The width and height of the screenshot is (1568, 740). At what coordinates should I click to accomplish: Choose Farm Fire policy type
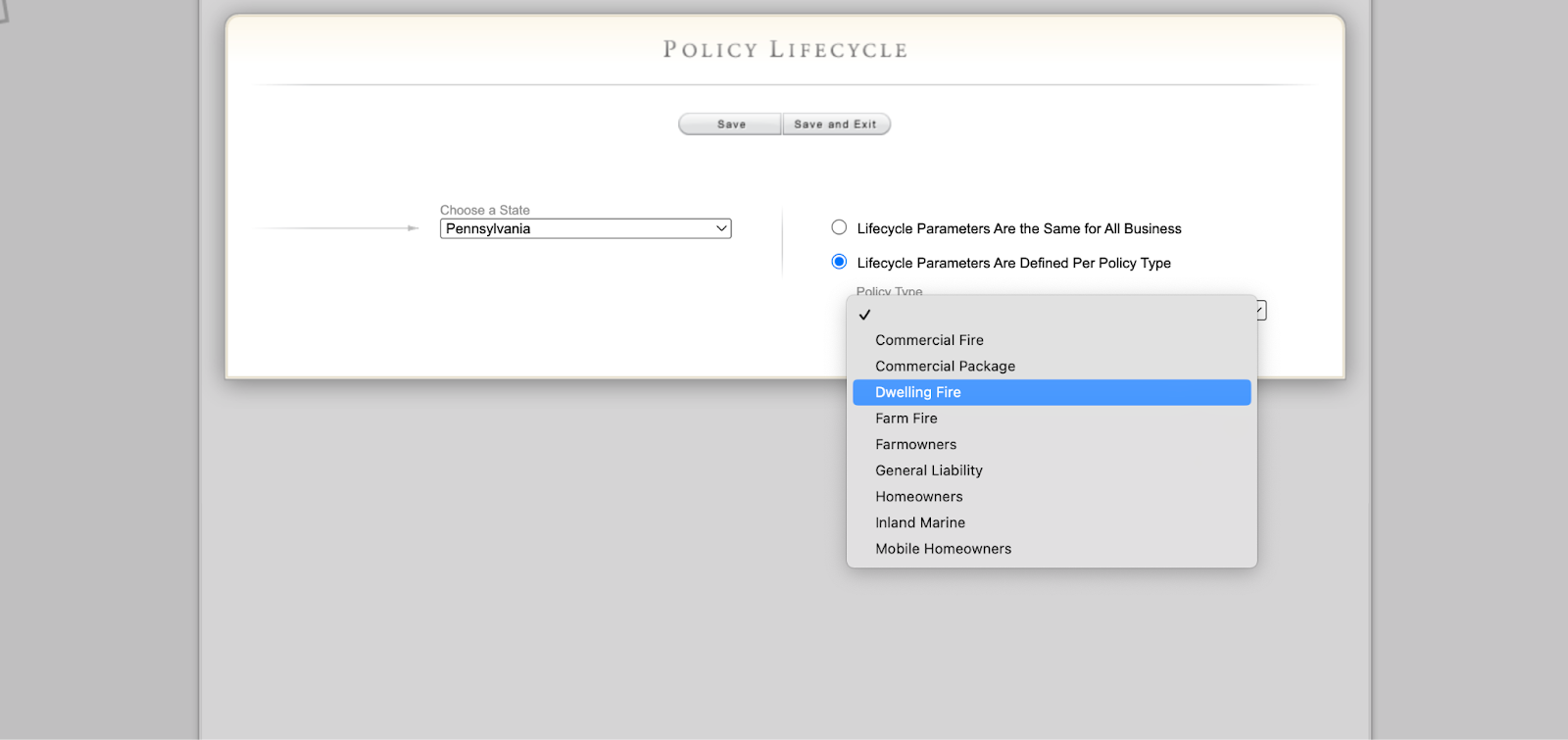click(906, 419)
